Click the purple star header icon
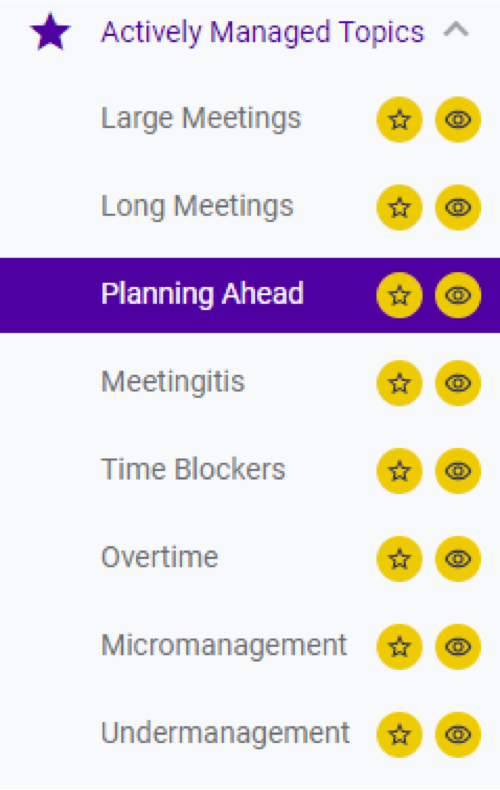The height and width of the screenshot is (790, 500). pos(50,32)
